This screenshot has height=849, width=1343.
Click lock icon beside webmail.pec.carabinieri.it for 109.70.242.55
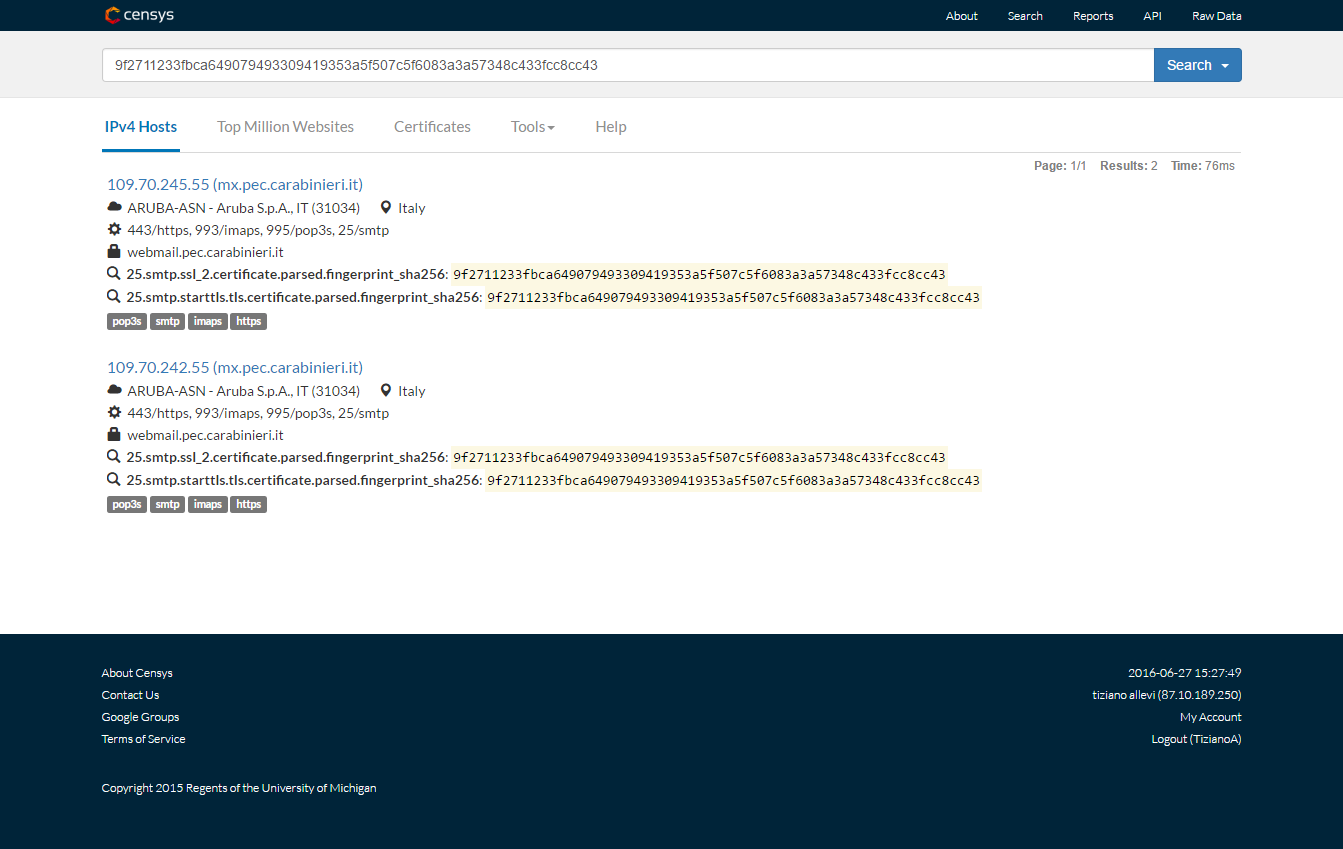pyautogui.click(x=114, y=435)
